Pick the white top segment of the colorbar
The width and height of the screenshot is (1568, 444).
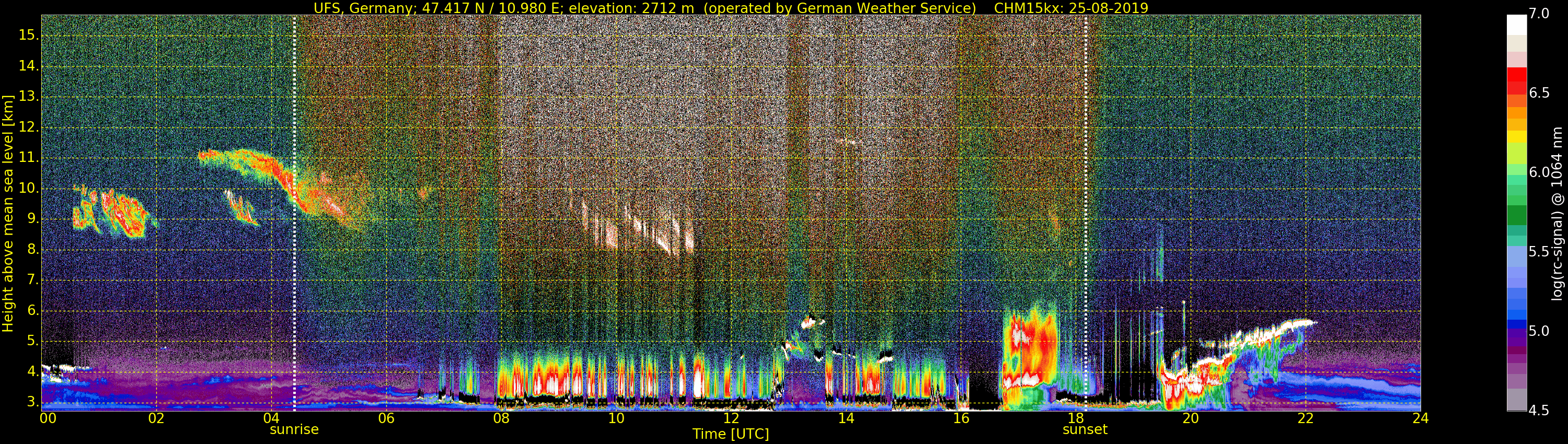pos(1516,25)
